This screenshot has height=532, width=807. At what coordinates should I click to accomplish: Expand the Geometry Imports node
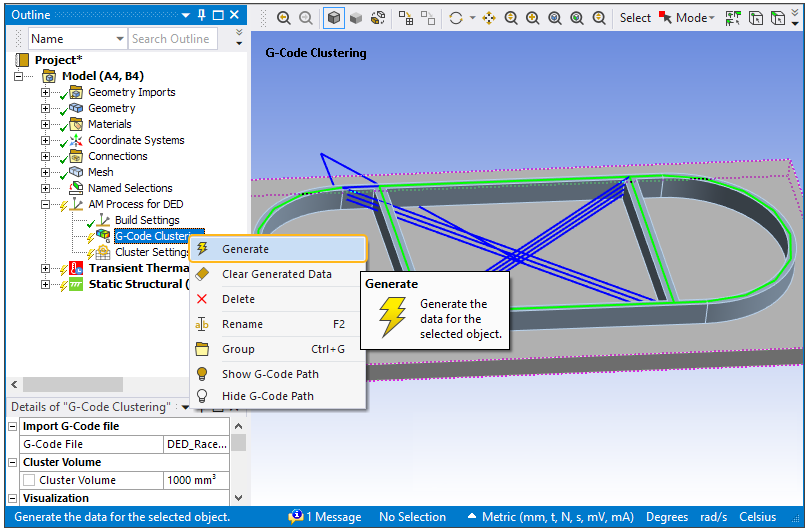point(45,93)
